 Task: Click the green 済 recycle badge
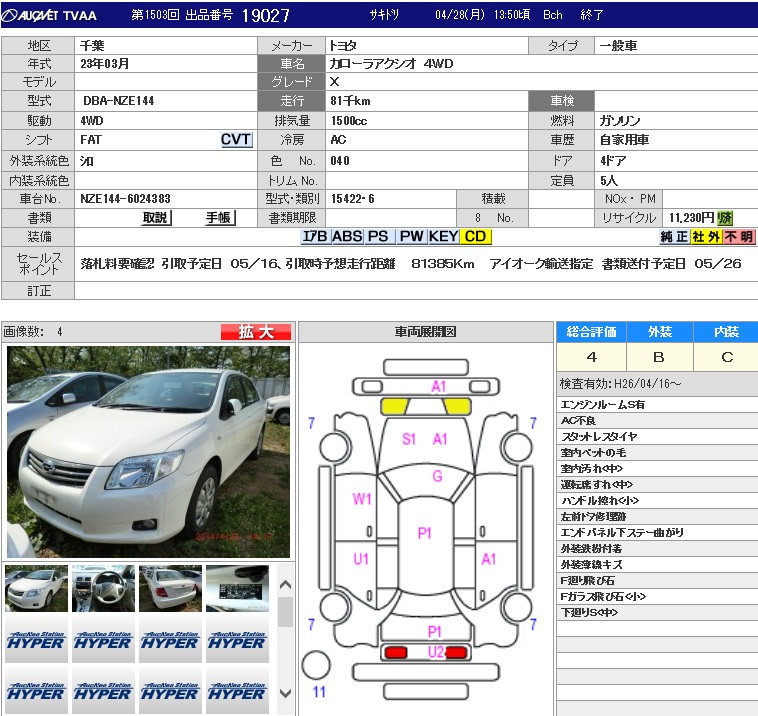[x=725, y=218]
